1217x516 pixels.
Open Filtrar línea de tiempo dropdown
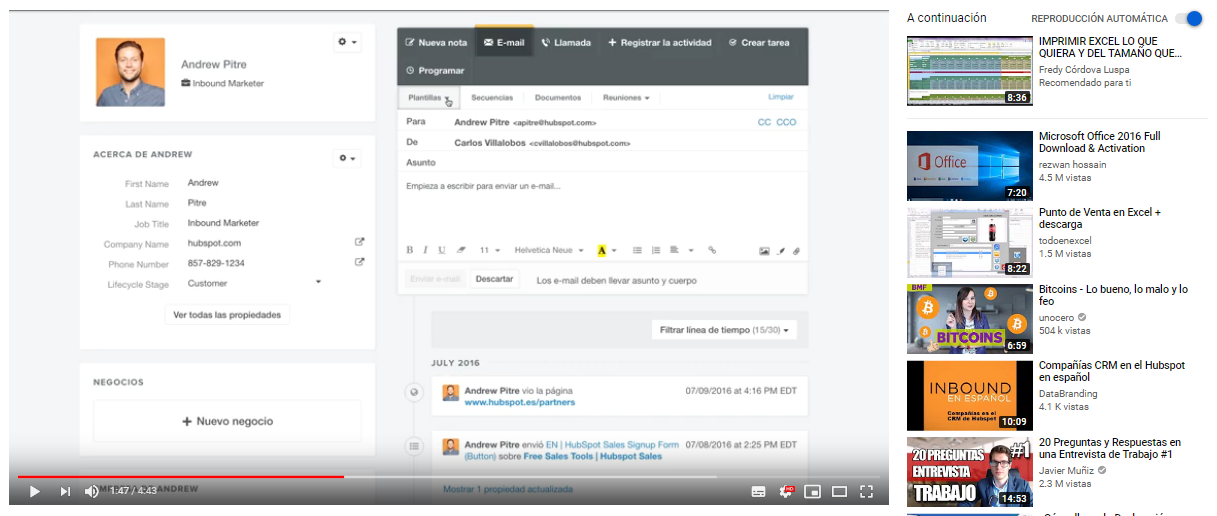pos(724,330)
